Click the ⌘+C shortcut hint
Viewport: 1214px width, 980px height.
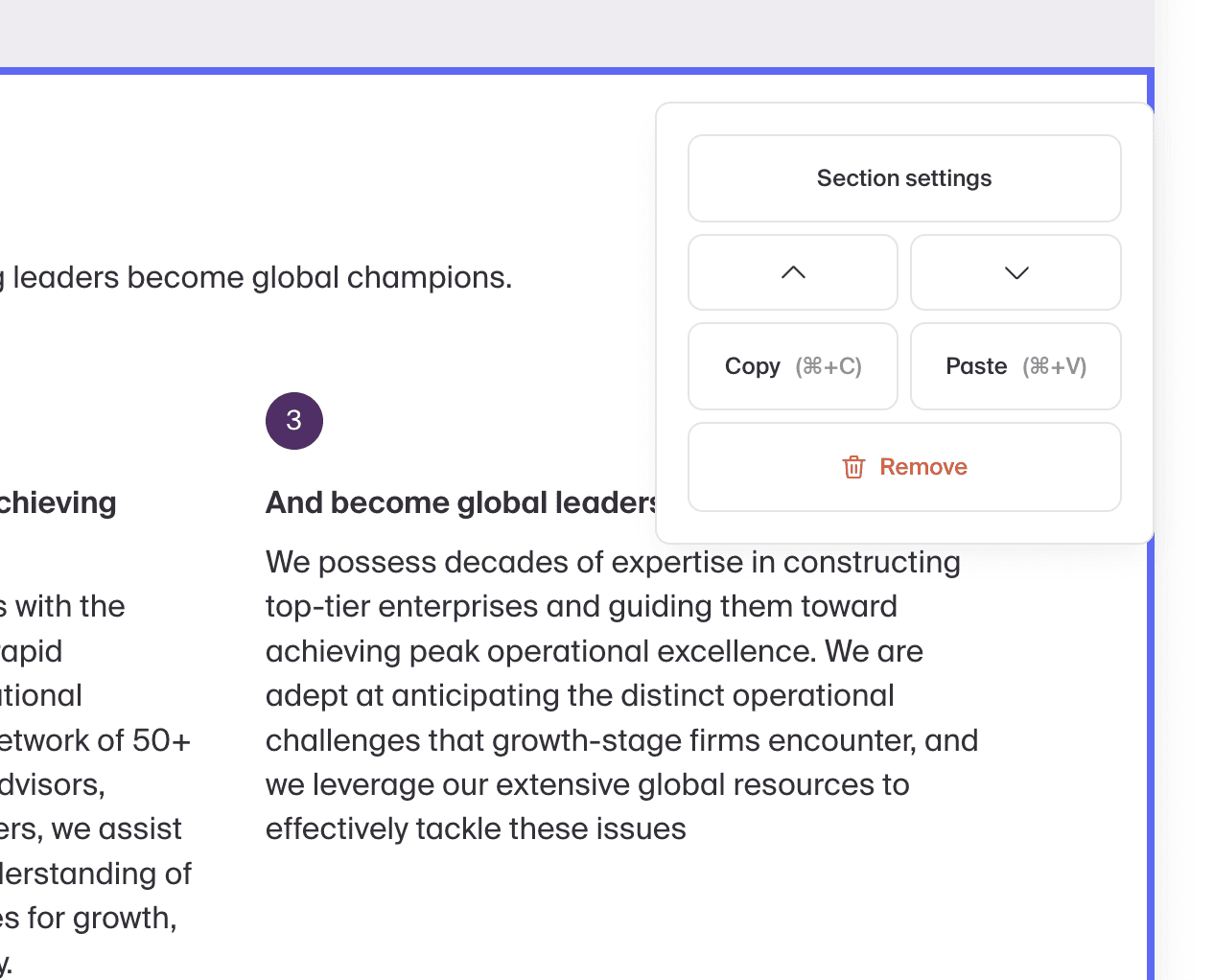pos(829,366)
